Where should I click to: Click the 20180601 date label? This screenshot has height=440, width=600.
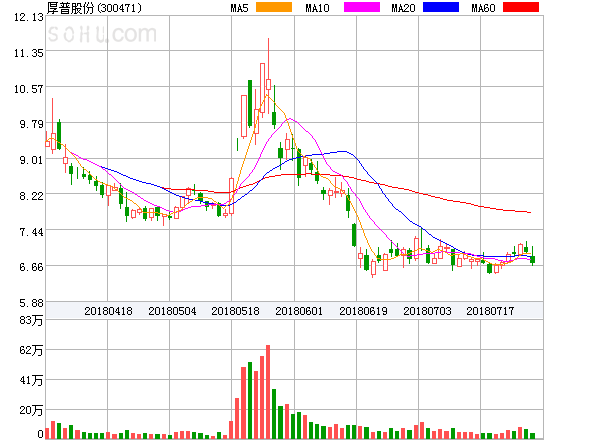point(299,311)
